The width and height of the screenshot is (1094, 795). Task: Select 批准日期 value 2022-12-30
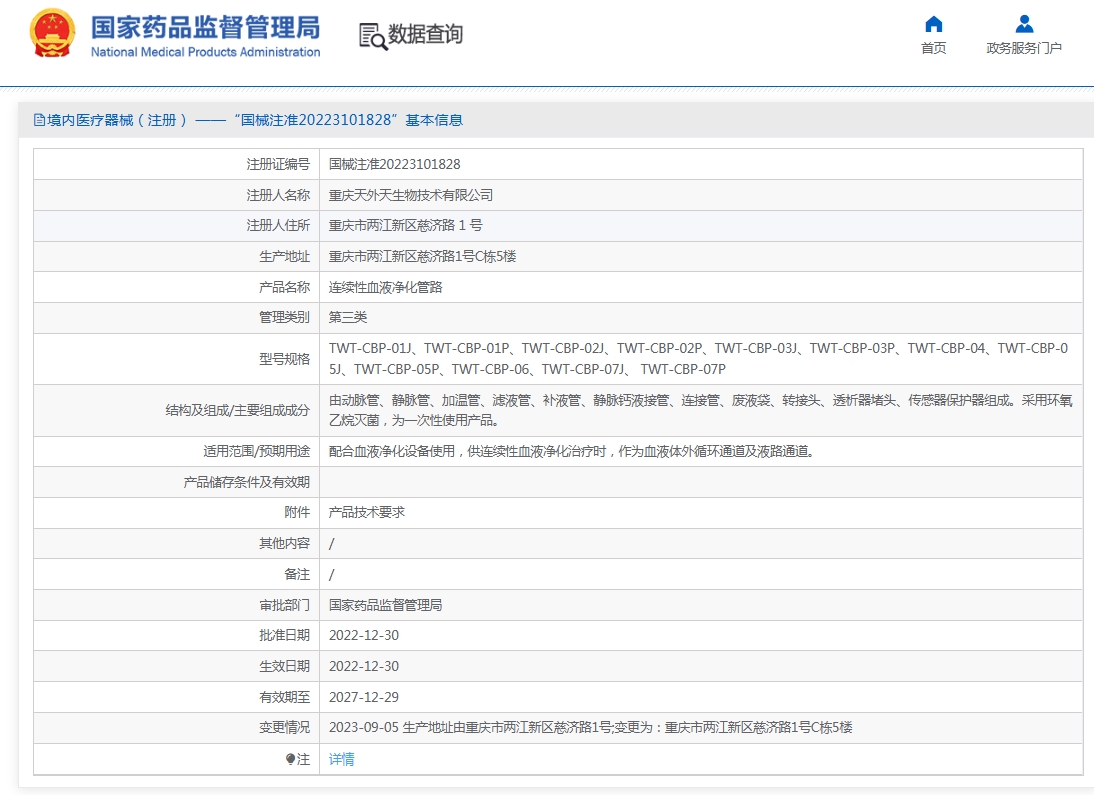364,635
